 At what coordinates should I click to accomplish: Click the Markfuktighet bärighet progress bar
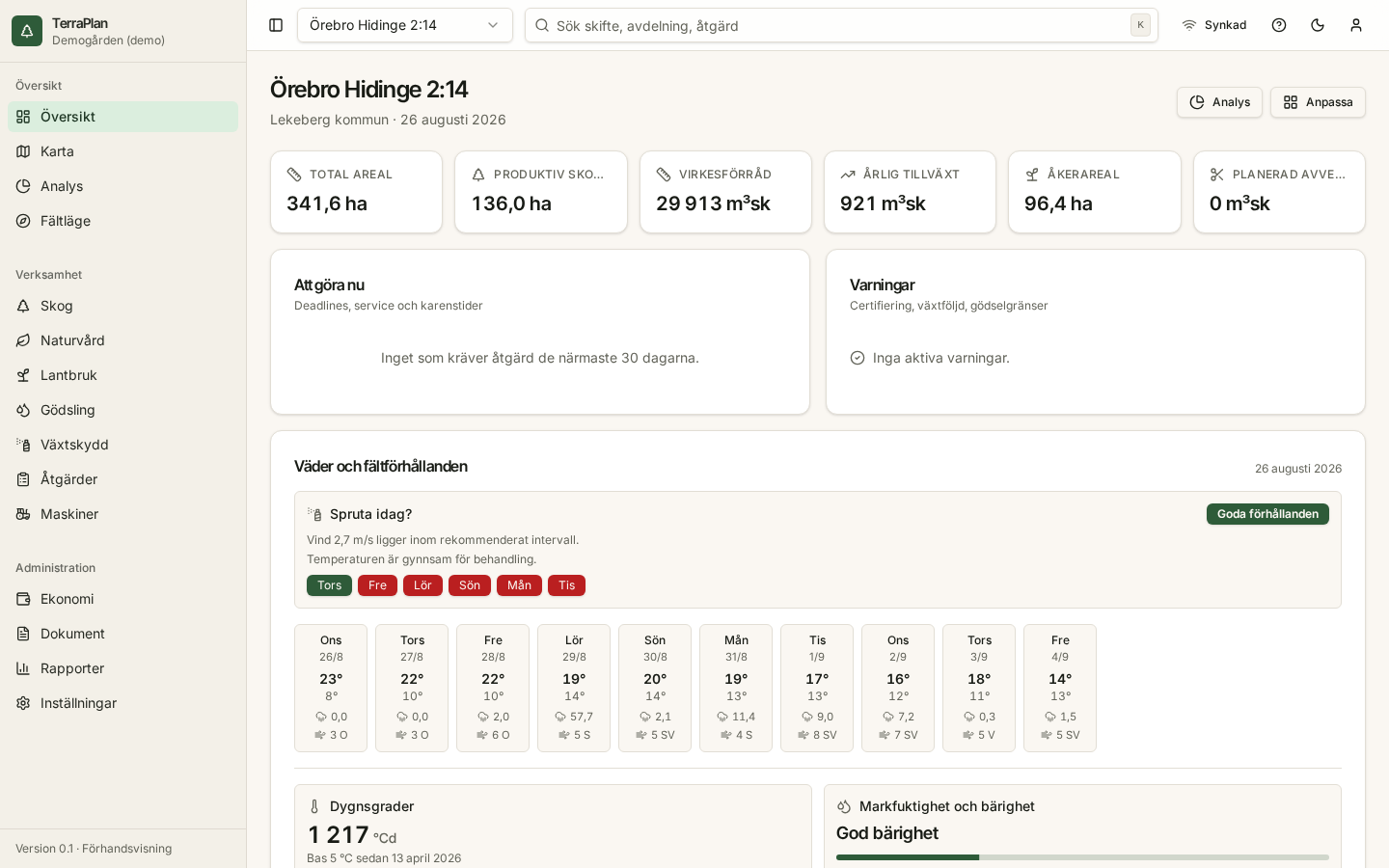pyautogui.click(x=1082, y=857)
